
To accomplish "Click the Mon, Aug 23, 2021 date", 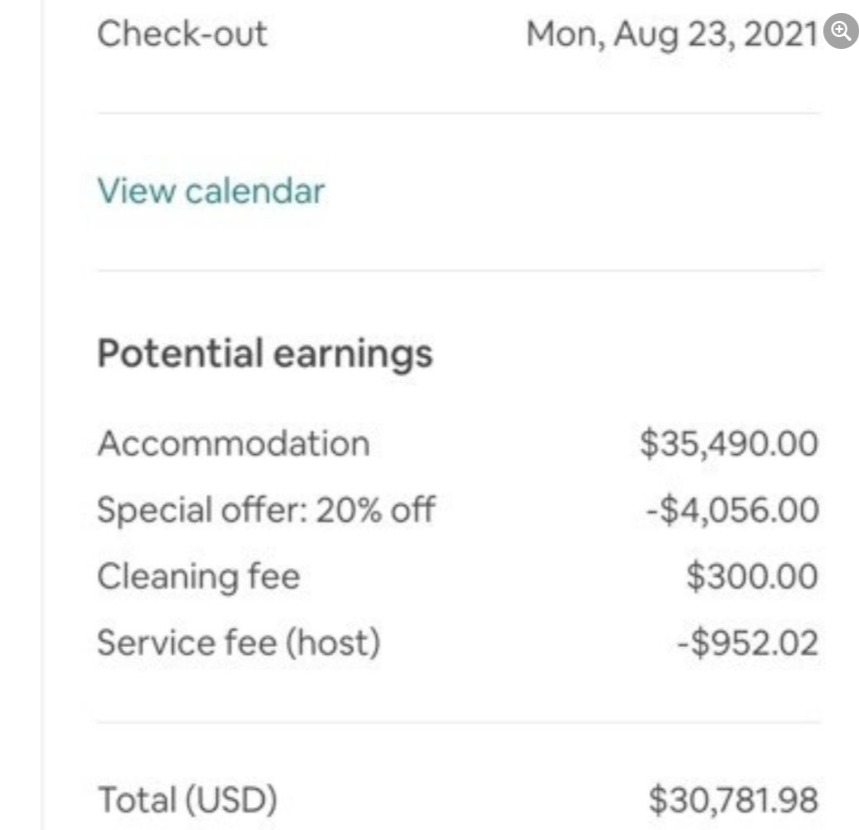I will 672,34.
